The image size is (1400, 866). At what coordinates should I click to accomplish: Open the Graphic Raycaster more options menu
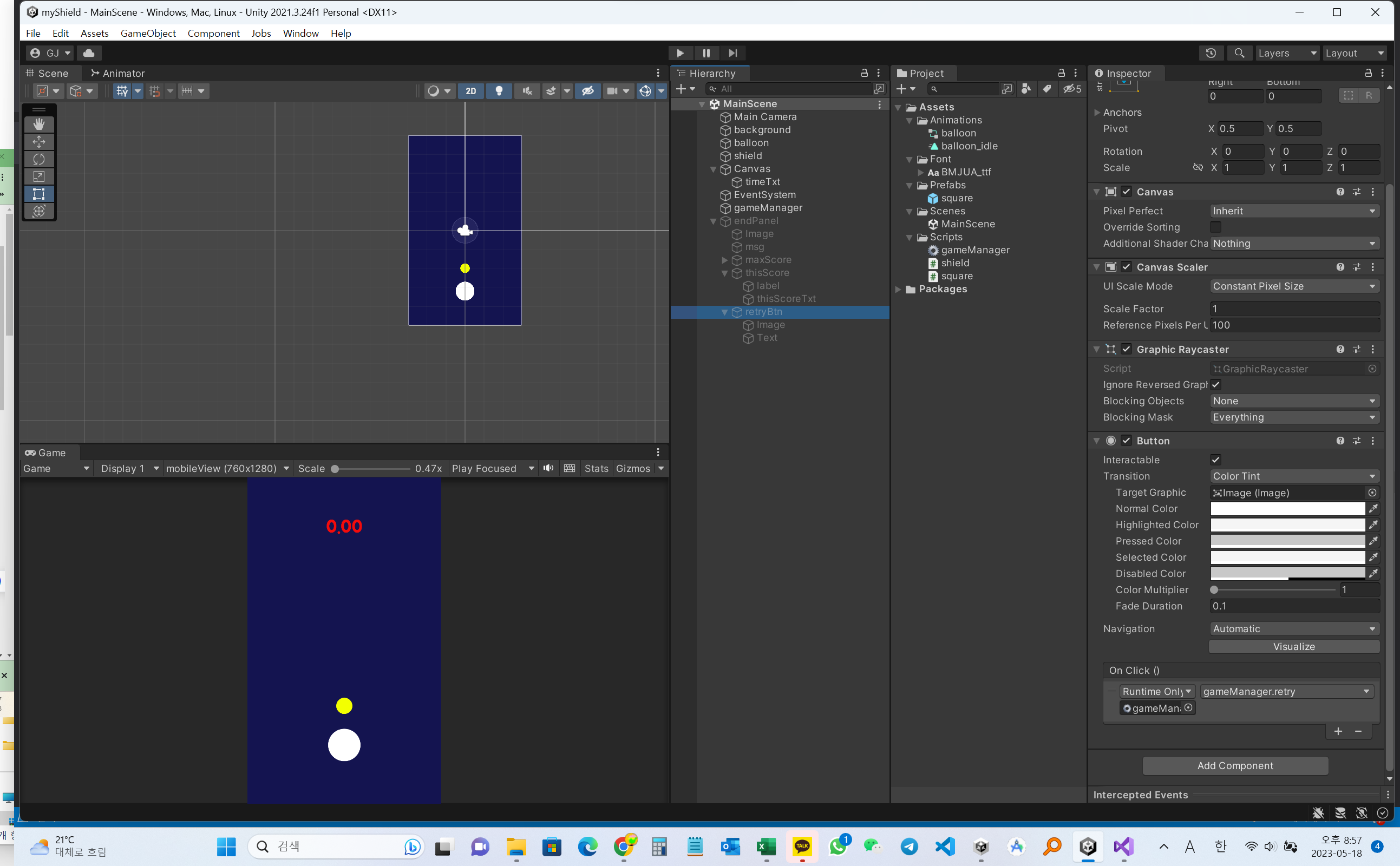(1373, 349)
